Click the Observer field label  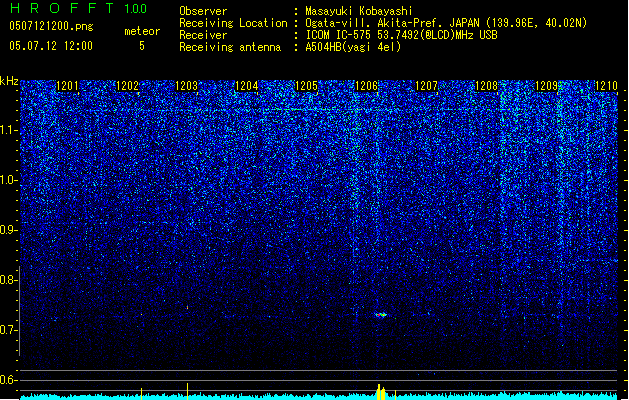[203, 11]
